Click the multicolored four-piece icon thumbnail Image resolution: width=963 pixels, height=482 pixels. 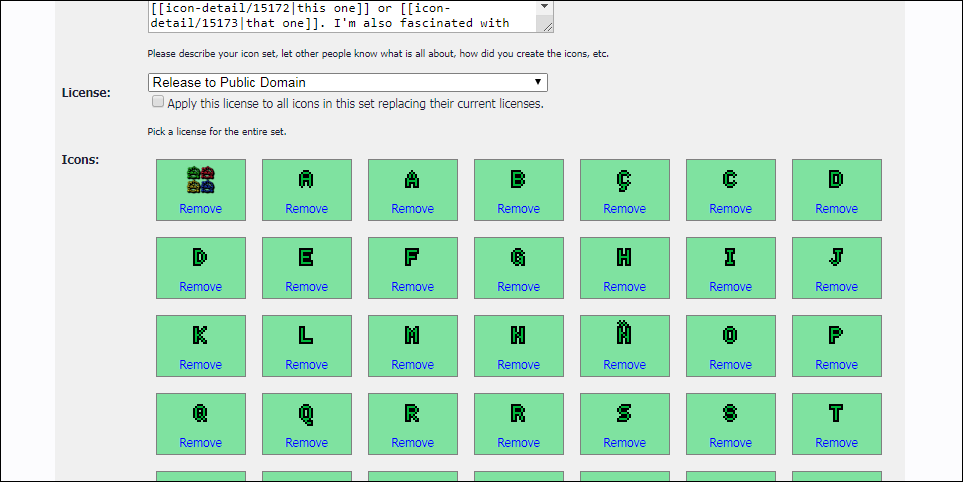click(201, 179)
